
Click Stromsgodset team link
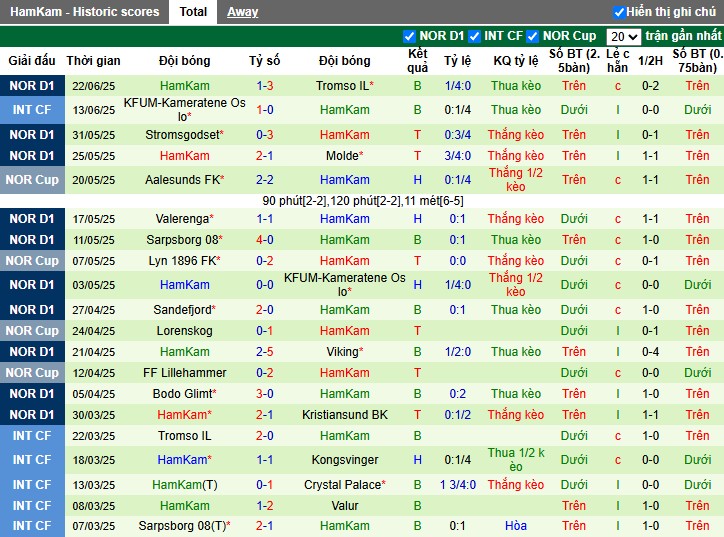tap(184, 135)
